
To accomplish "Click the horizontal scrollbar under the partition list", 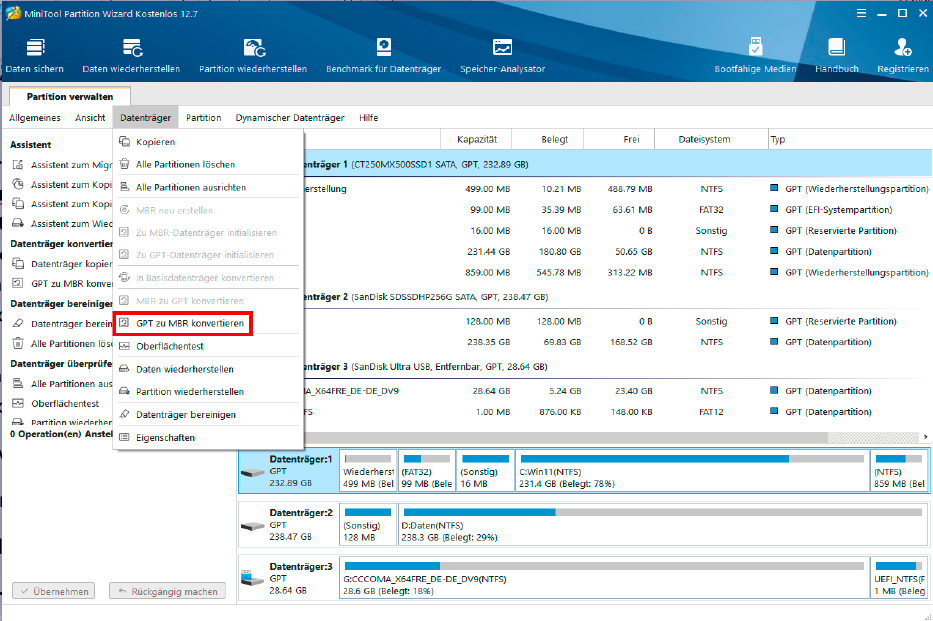I will tap(565, 437).
